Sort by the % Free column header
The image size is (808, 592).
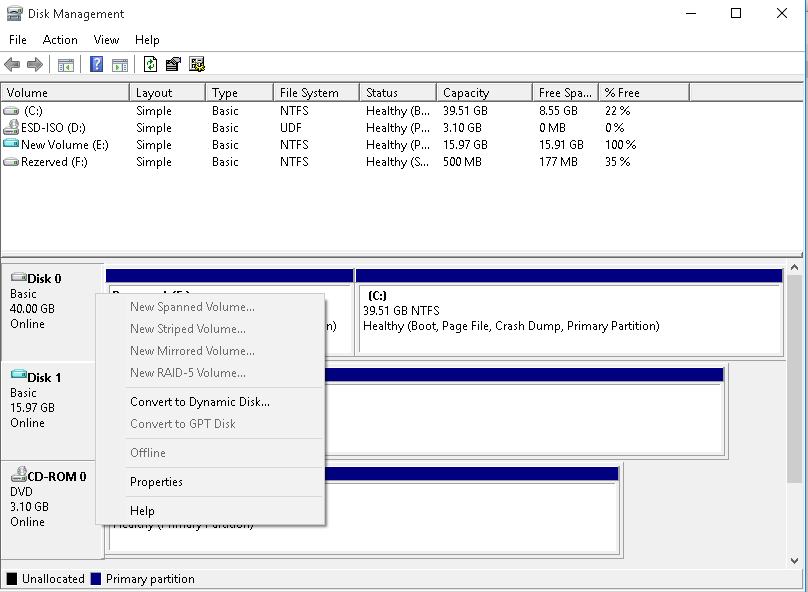tap(644, 93)
